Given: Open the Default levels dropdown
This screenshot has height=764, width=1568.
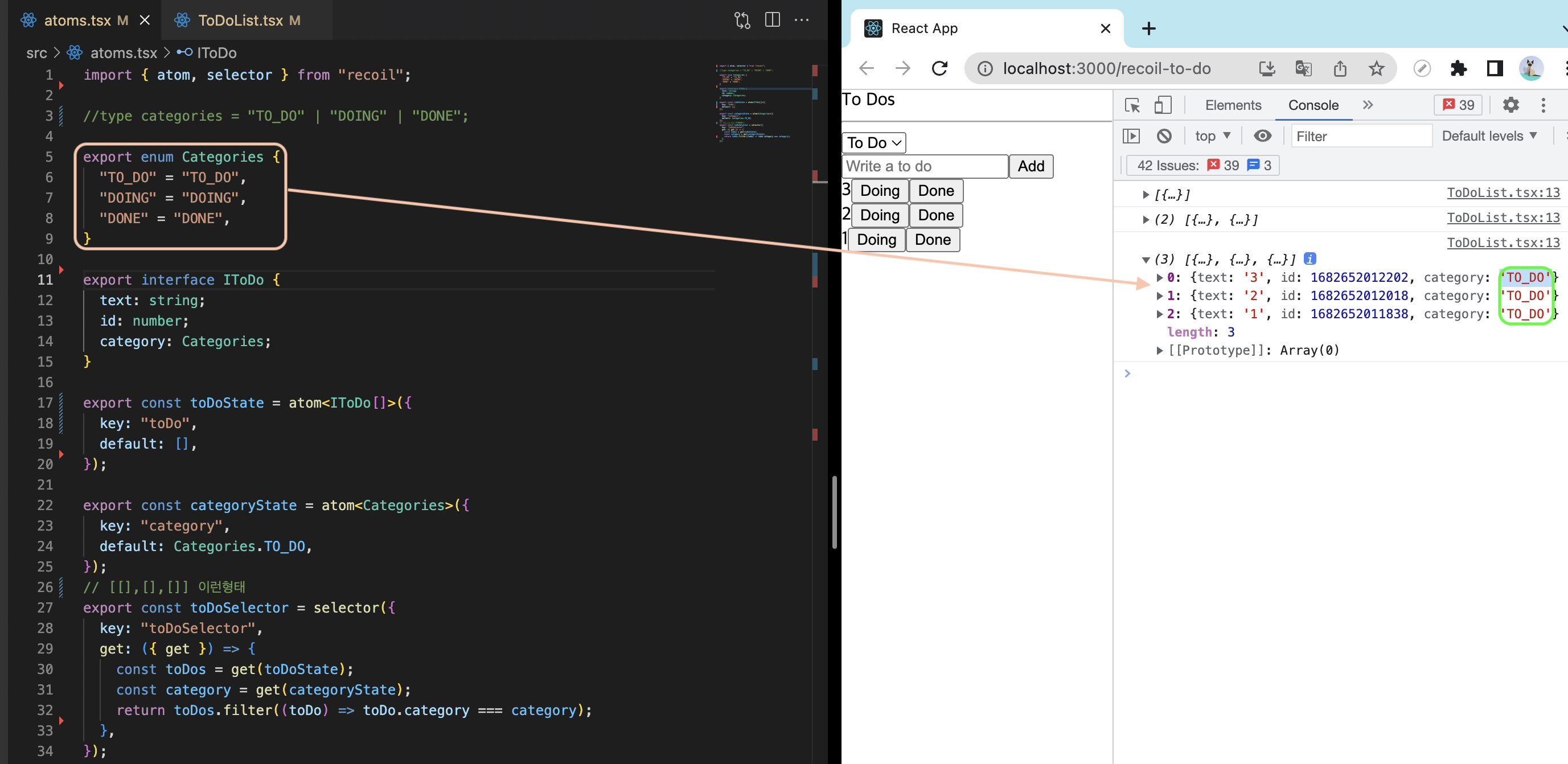Looking at the screenshot, I should point(1489,135).
